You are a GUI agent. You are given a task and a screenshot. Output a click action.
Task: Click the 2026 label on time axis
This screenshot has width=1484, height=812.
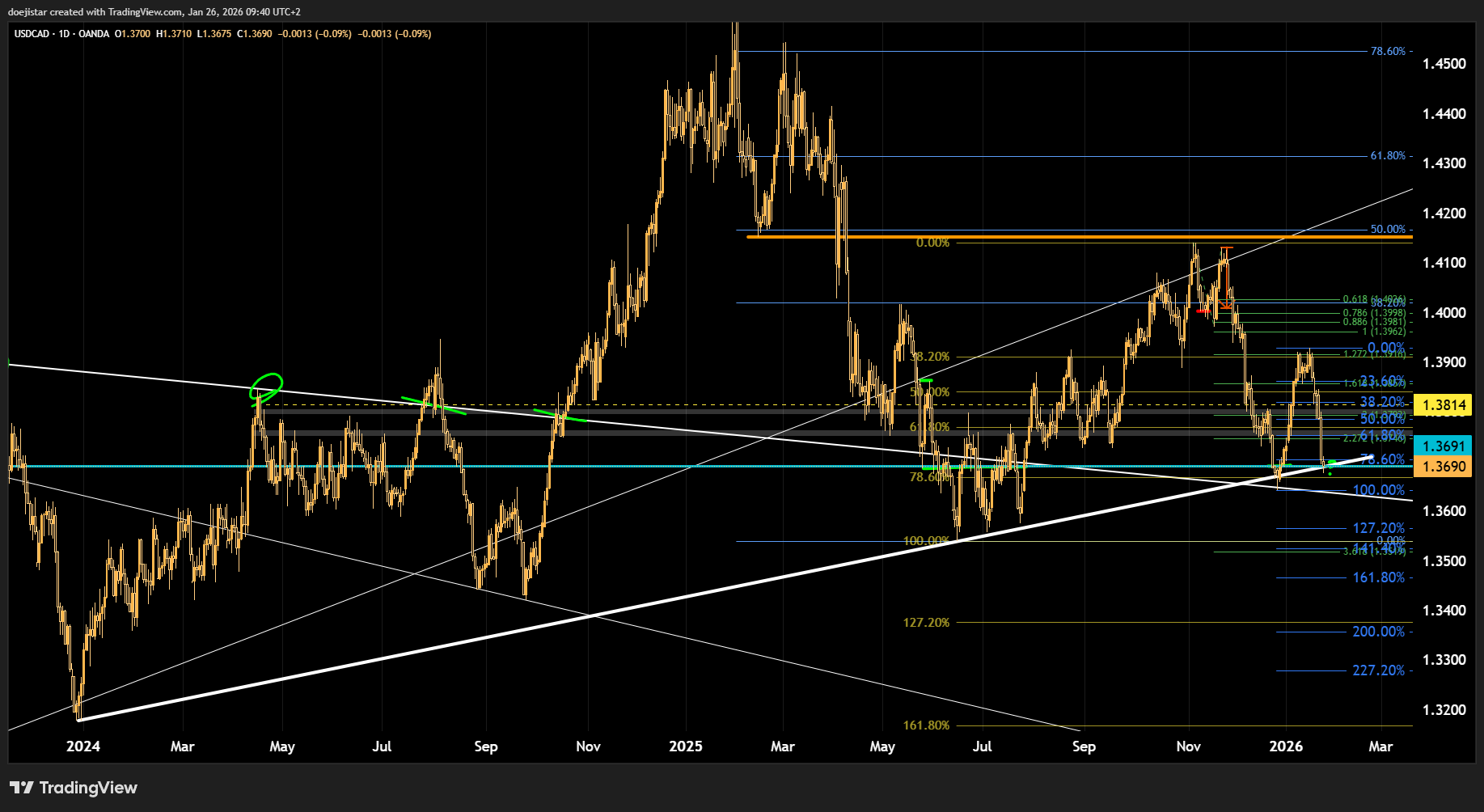tap(1286, 746)
